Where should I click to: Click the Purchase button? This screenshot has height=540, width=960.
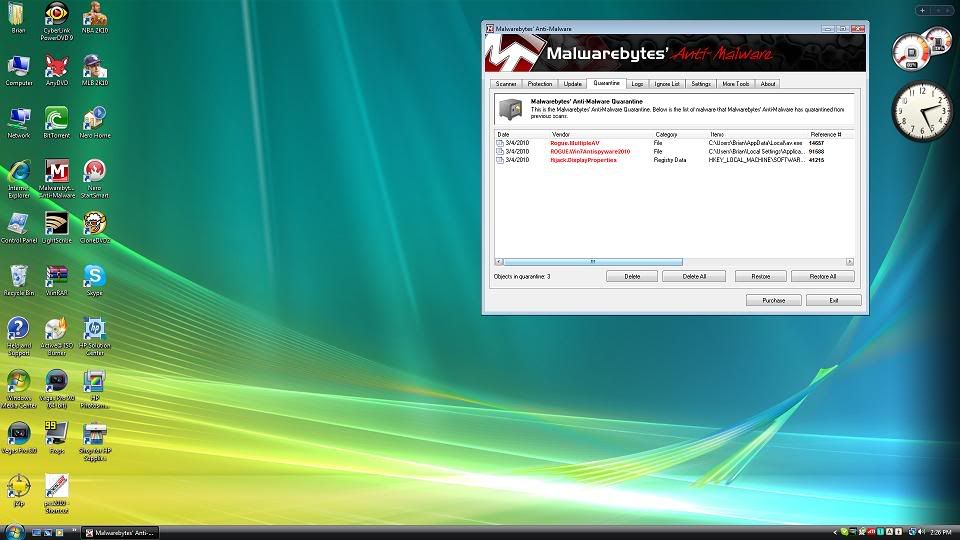pos(773,301)
